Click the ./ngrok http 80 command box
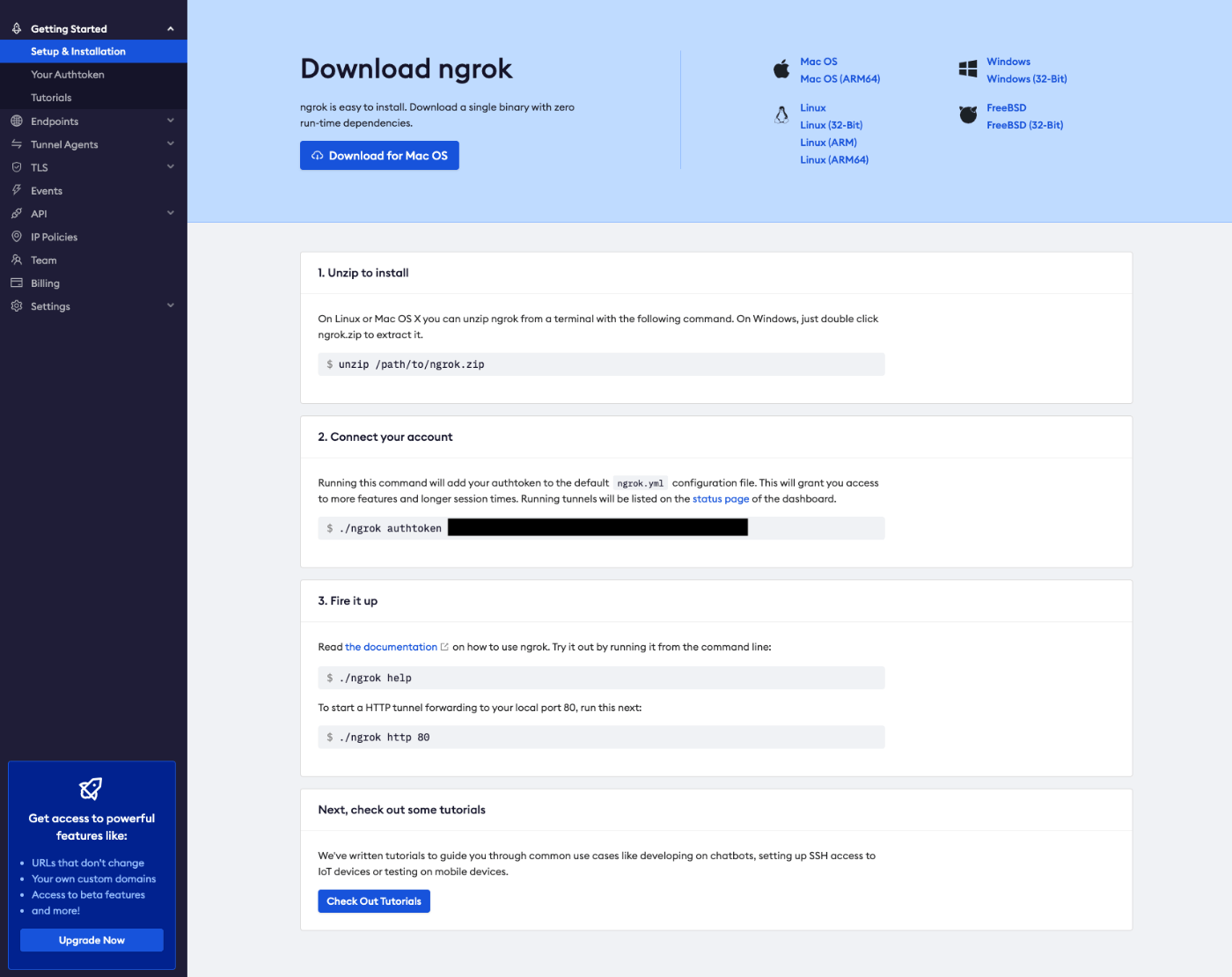The image size is (1232, 977). [601, 738]
